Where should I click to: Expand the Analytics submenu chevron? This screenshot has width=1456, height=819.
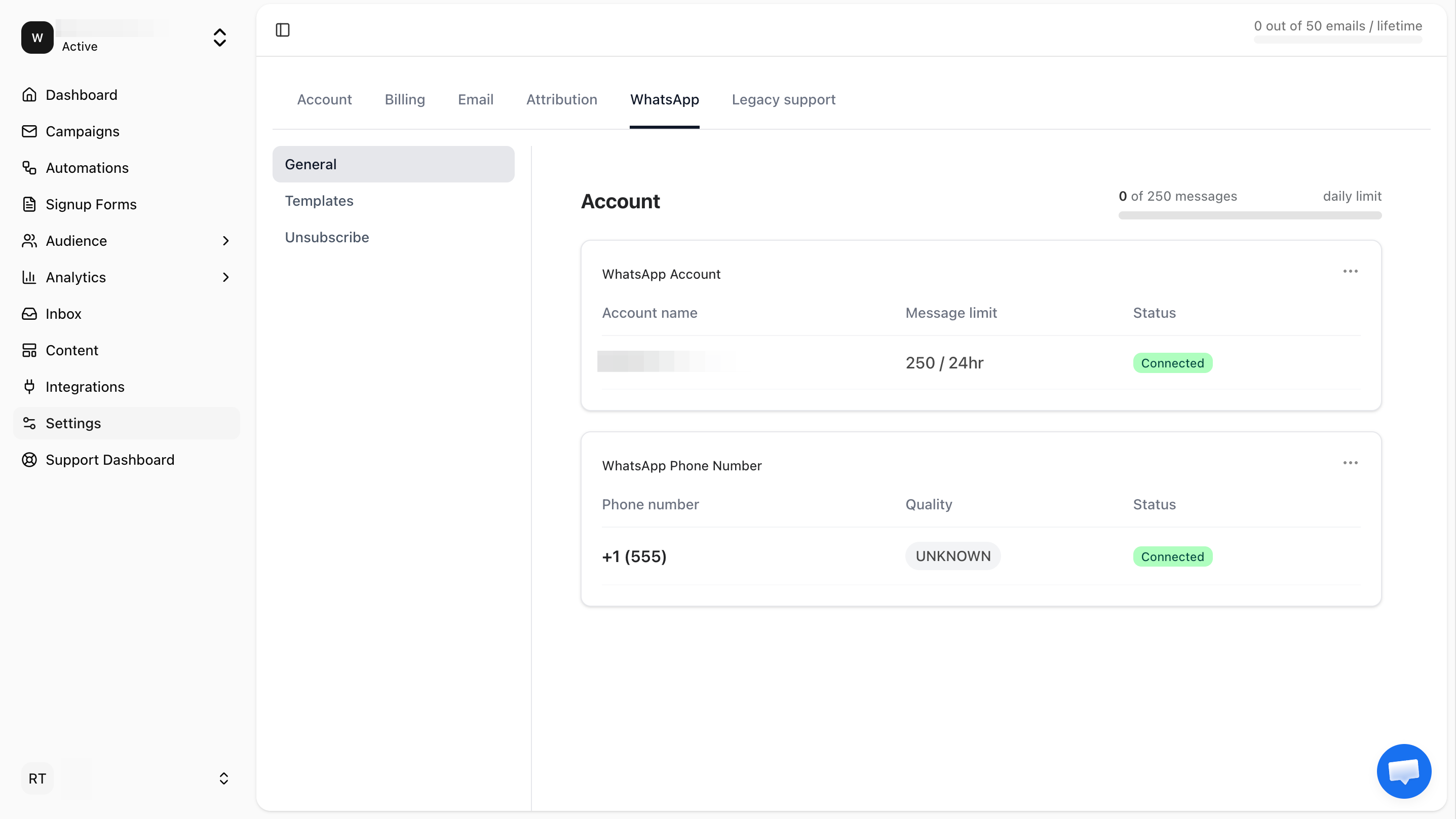(x=225, y=277)
